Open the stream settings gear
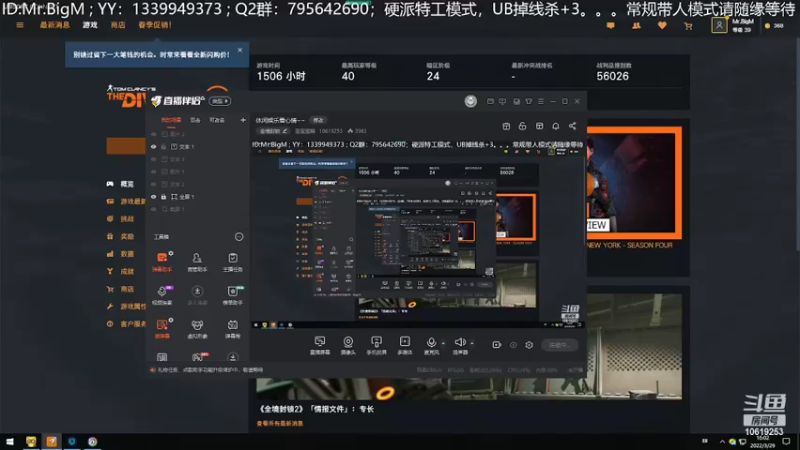The image size is (800, 450). click(x=529, y=345)
